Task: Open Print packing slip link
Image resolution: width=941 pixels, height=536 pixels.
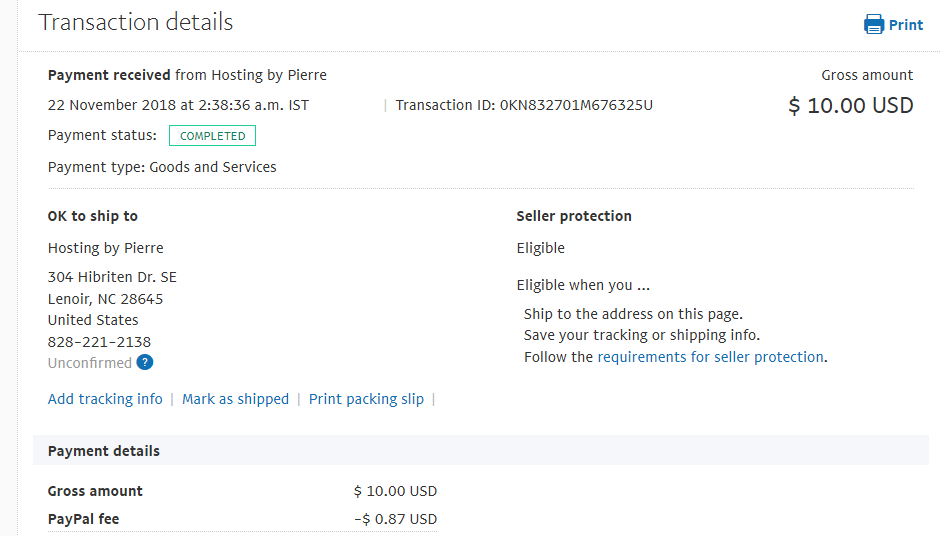Action: tap(366, 399)
